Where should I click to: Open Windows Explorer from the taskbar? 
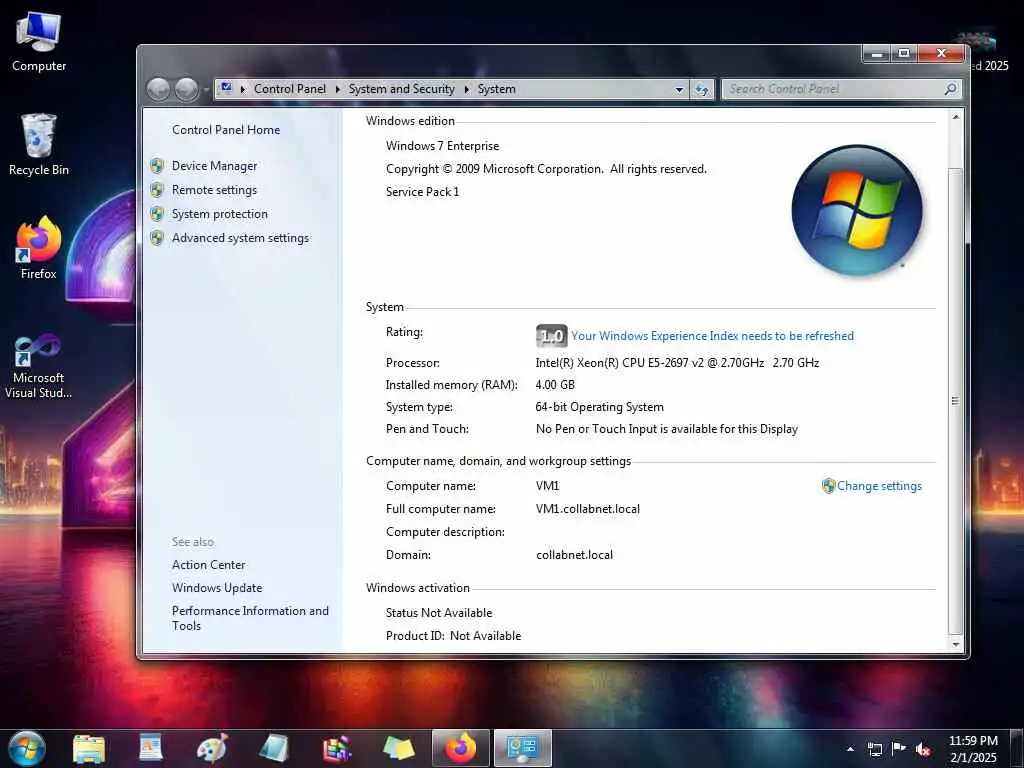(89, 748)
